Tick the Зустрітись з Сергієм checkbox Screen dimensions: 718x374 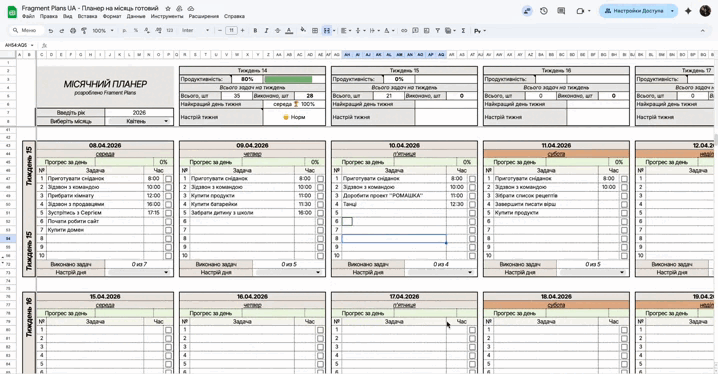click(168, 213)
